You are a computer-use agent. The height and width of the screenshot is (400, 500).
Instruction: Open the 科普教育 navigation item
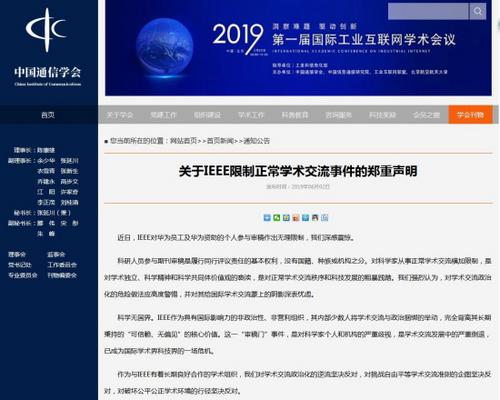click(295, 115)
